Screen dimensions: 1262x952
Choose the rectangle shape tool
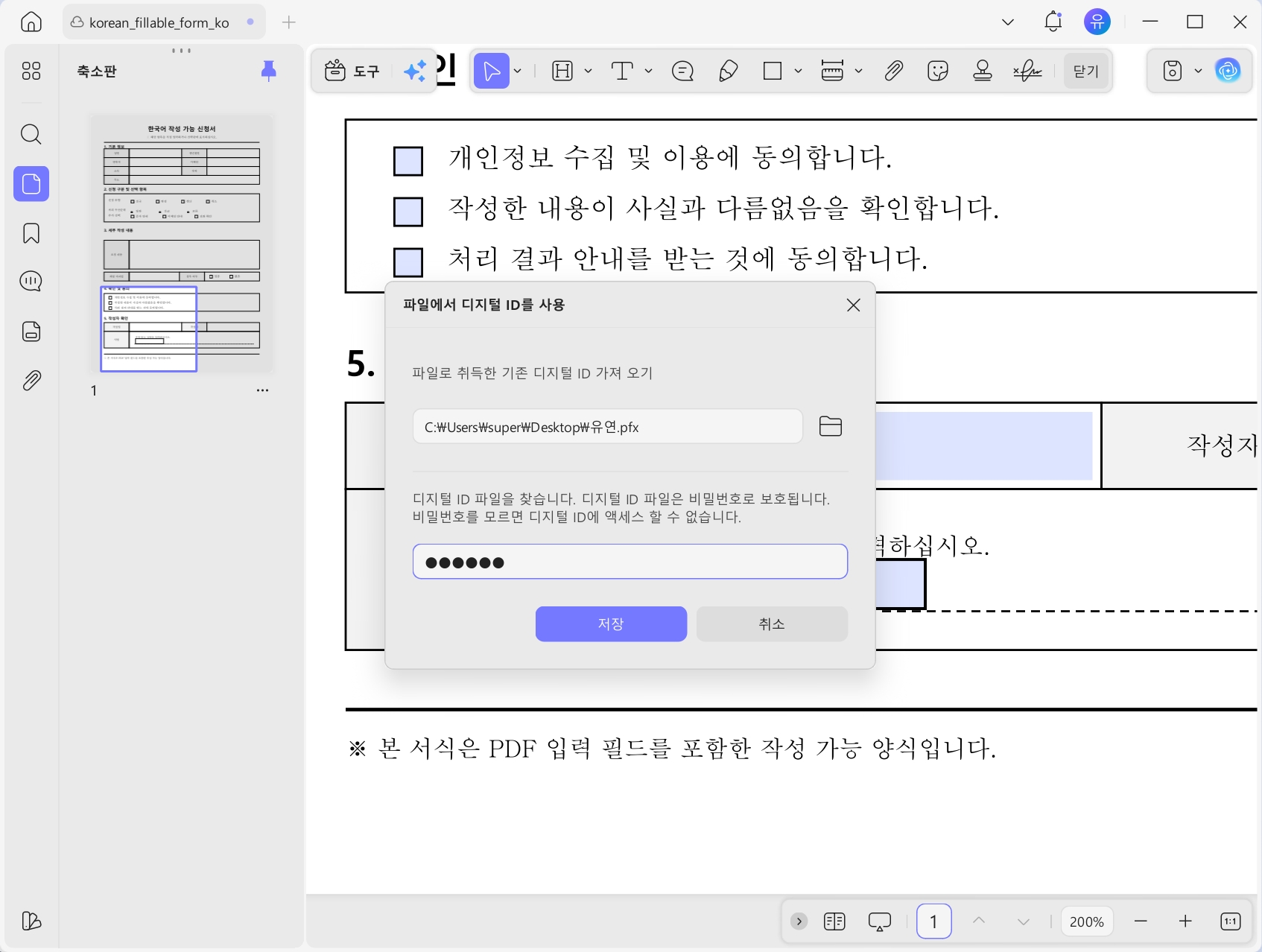773,72
